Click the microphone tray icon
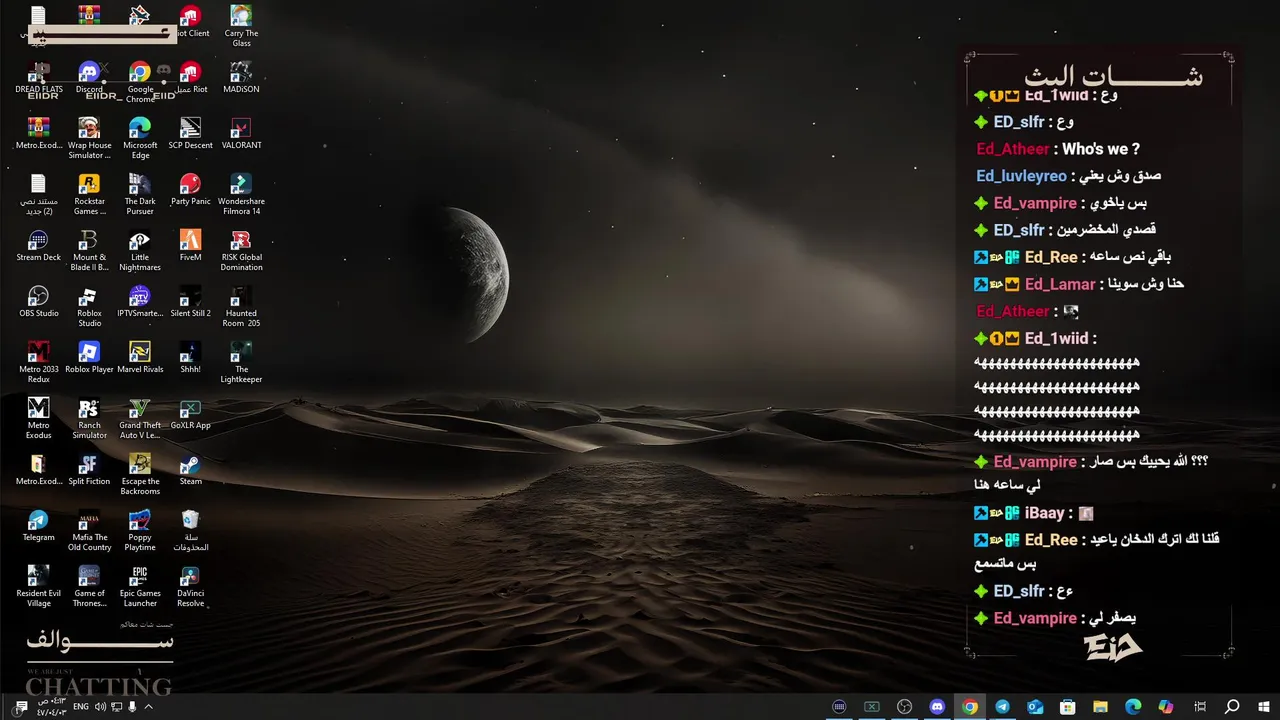 point(132,707)
